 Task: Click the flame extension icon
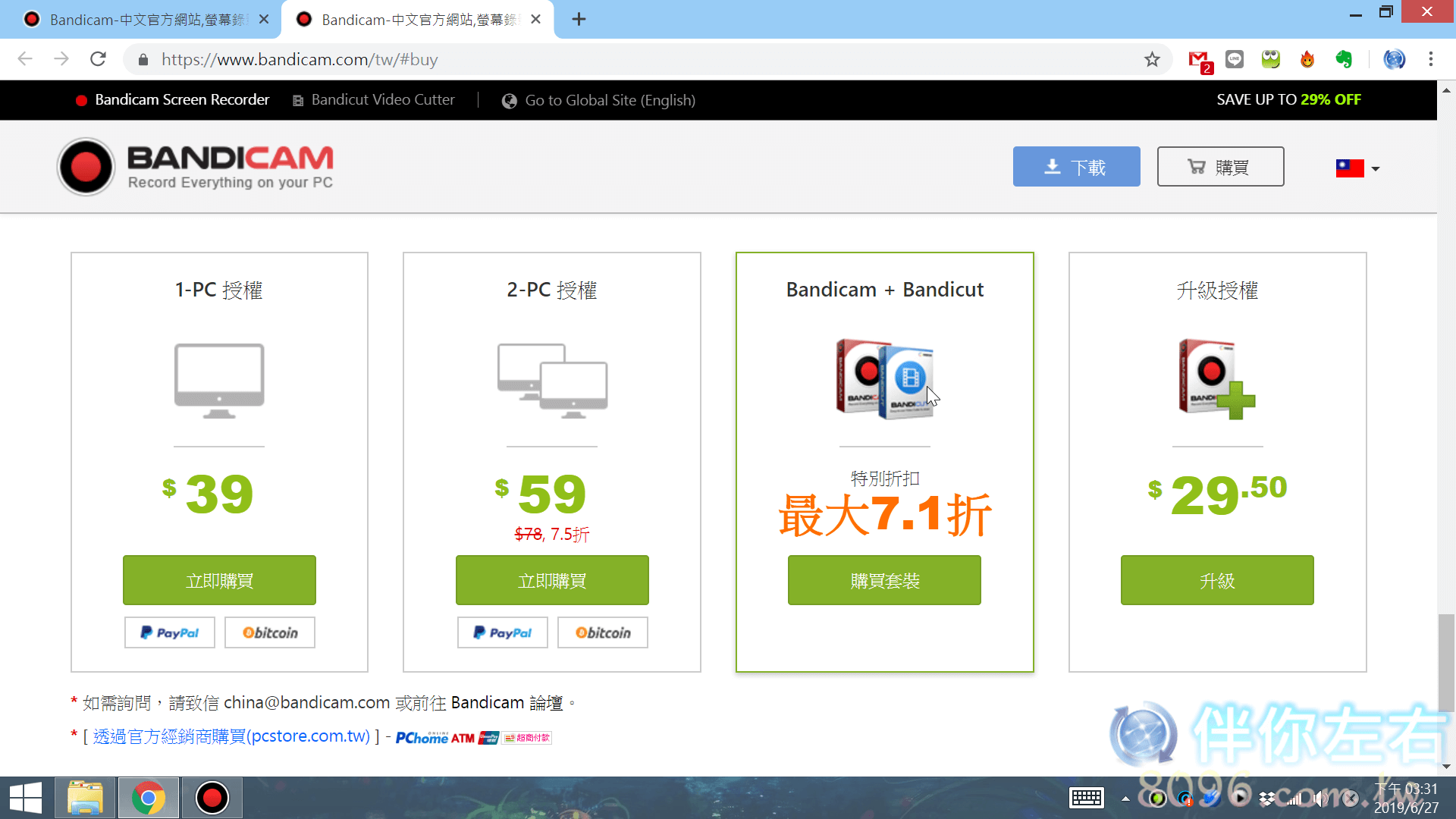[x=1307, y=59]
